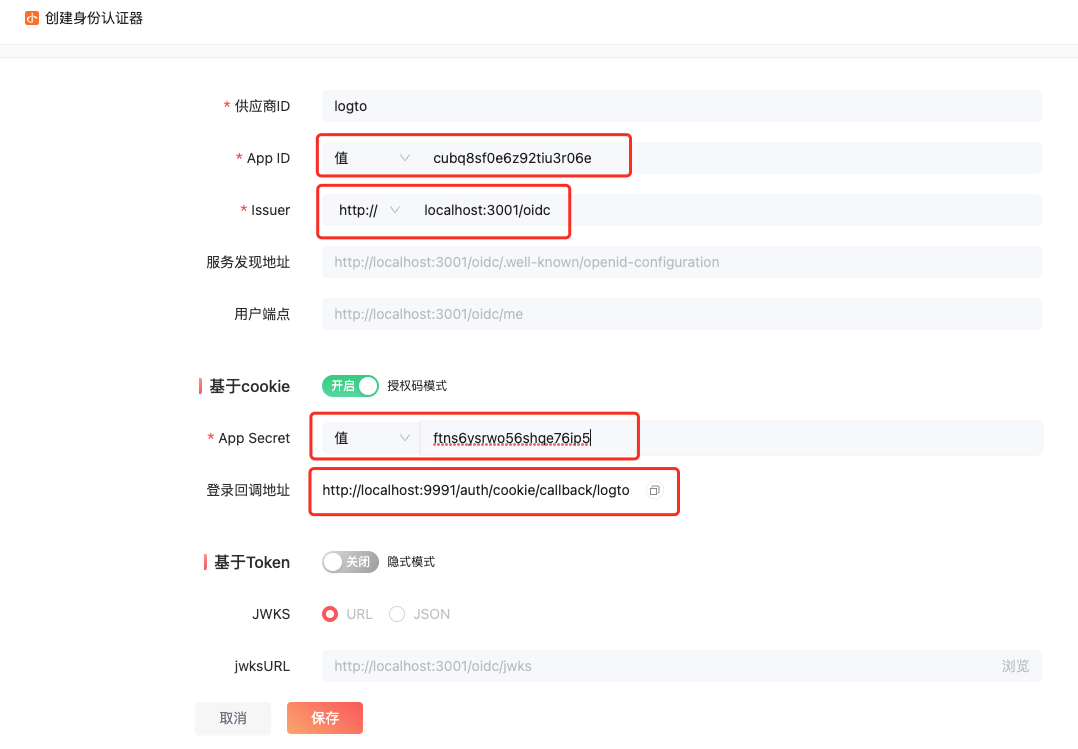Click the 服务发现地址 discovery URL field
This screenshot has width=1078, height=749.
(680, 262)
